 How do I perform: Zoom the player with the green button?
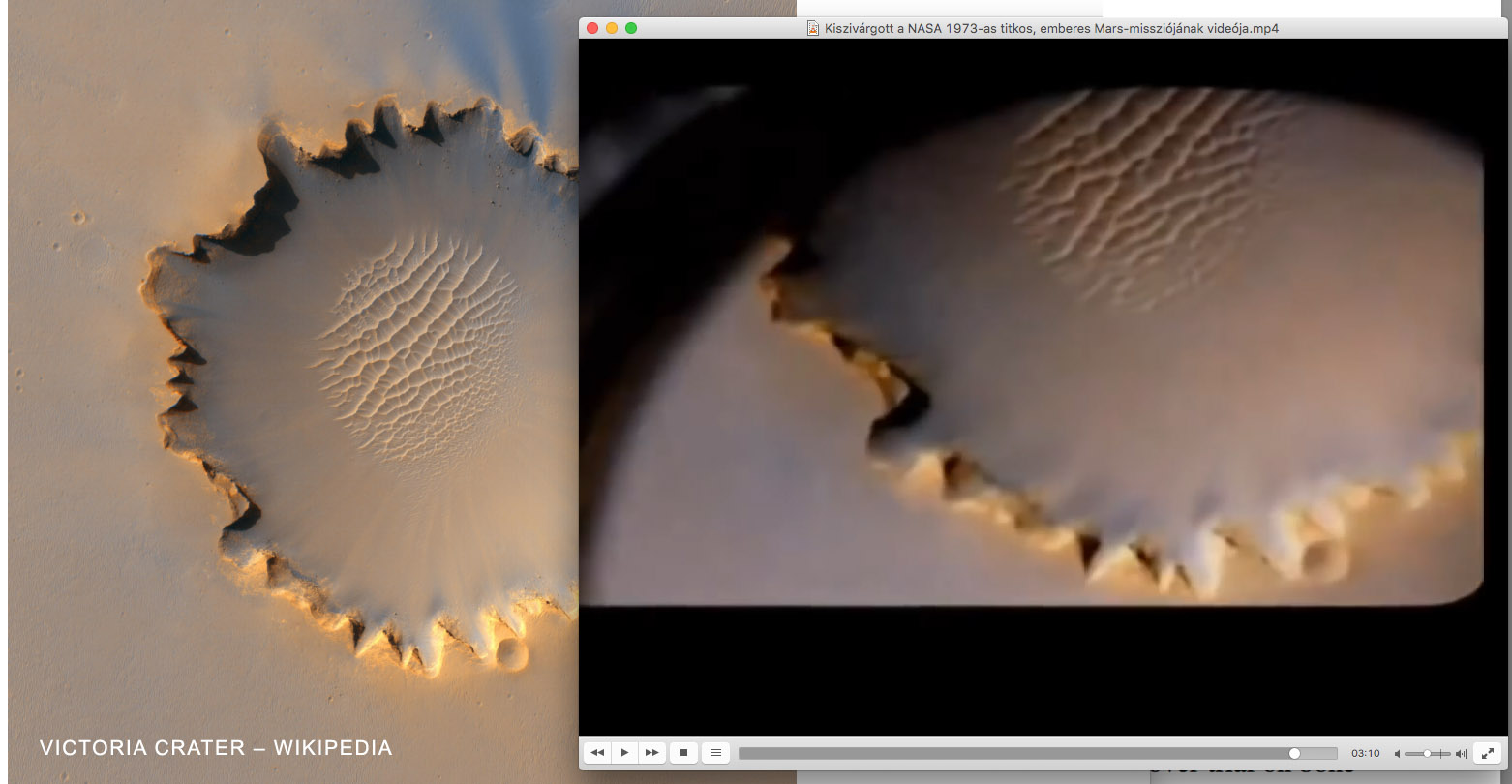click(x=631, y=28)
